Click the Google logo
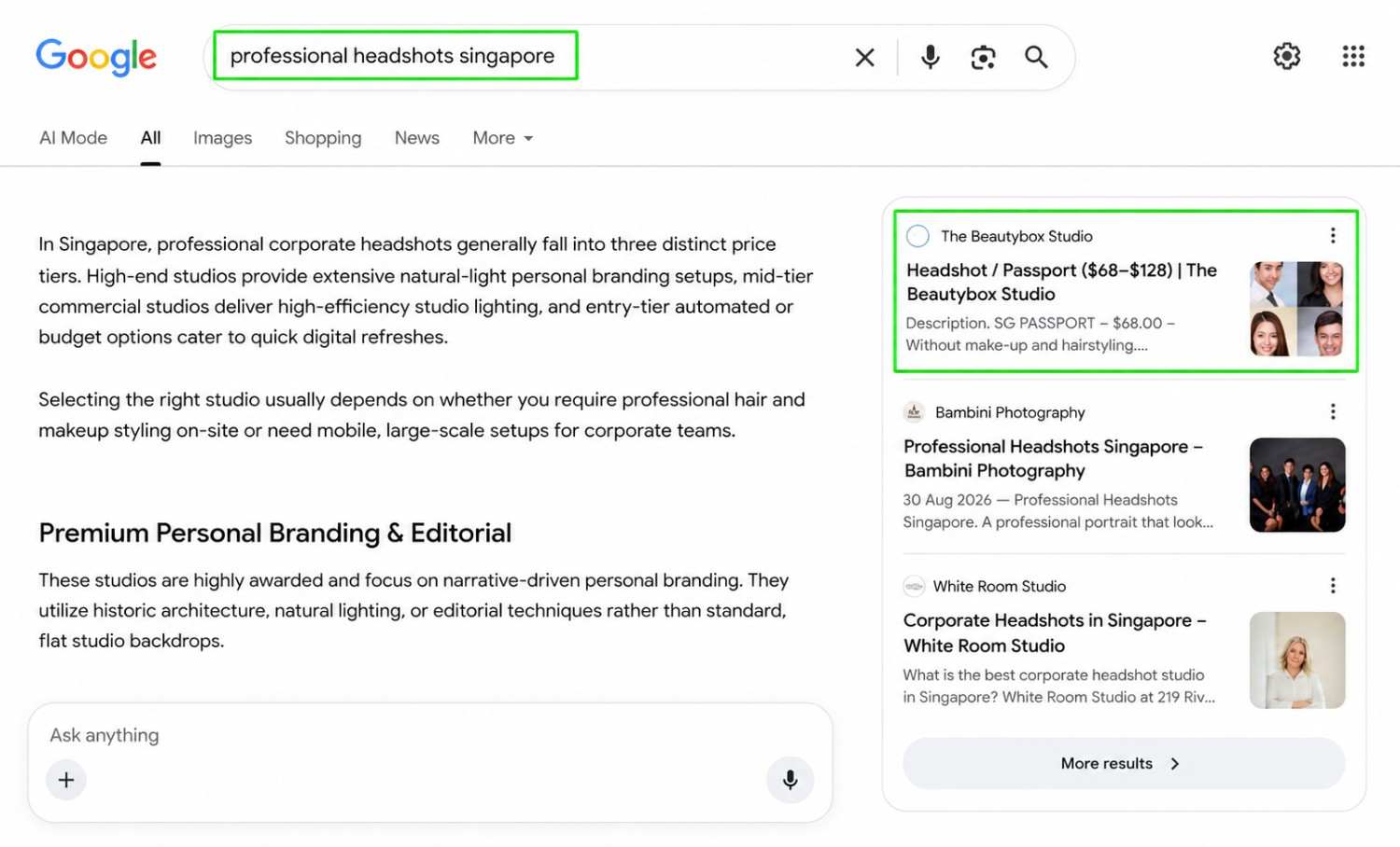1400x847 pixels. point(96,57)
